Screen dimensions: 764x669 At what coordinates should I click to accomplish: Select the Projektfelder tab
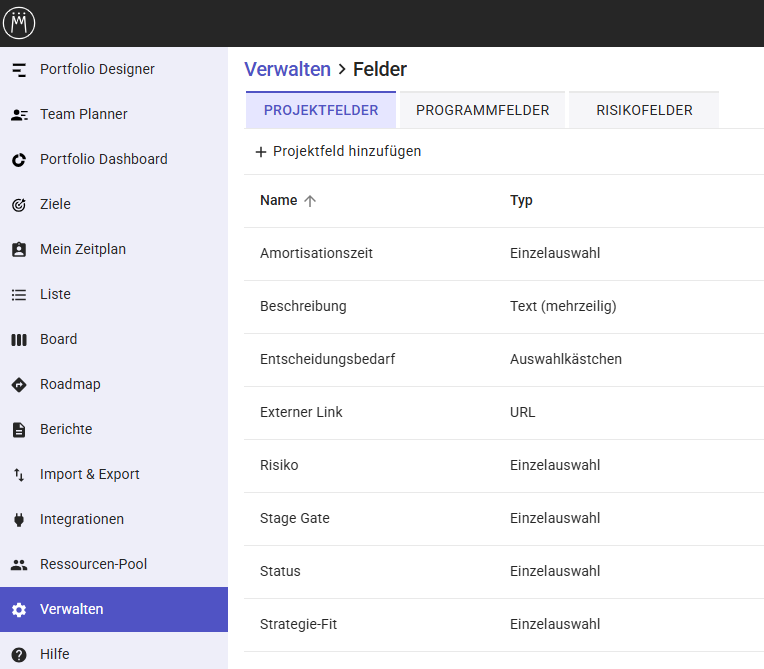321,110
